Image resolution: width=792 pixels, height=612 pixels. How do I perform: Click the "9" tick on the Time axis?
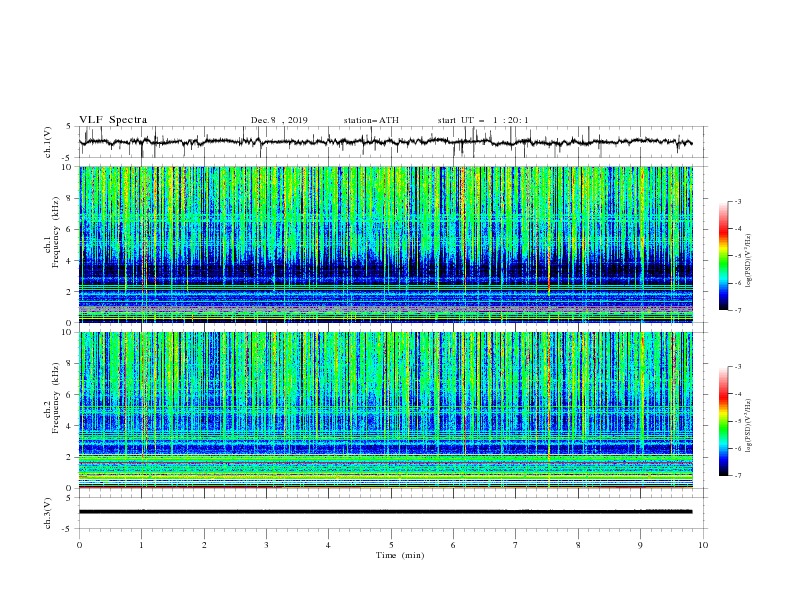coord(640,545)
